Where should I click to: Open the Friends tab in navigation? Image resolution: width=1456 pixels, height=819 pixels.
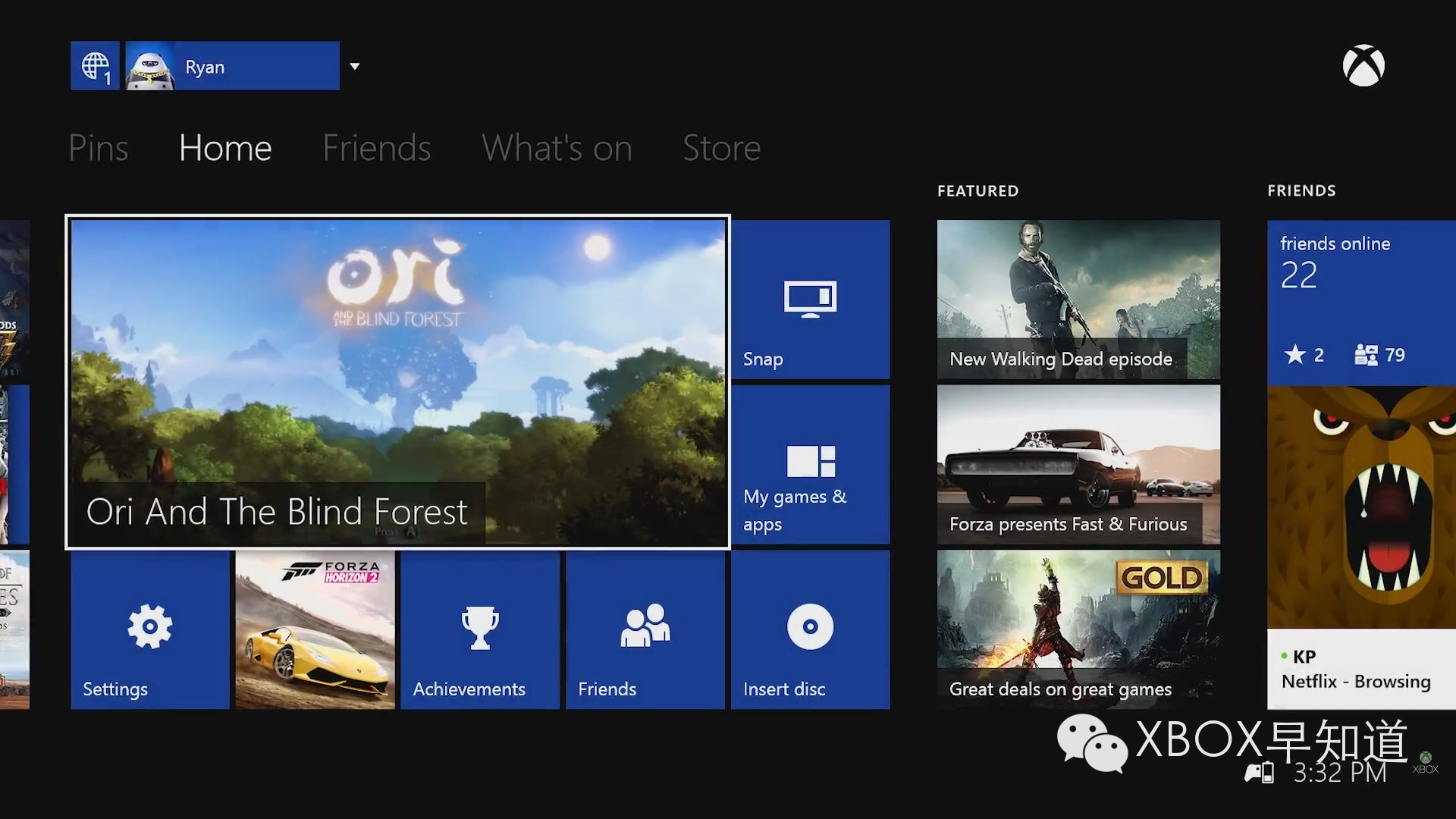tap(376, 148)
